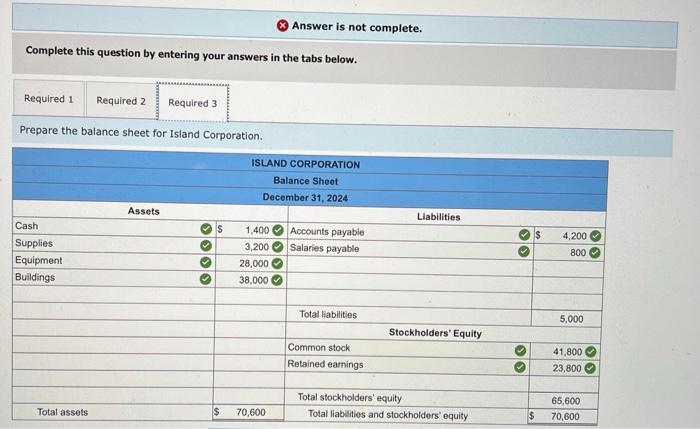Click the Accounts payable amount 4,200

[569, 236]
